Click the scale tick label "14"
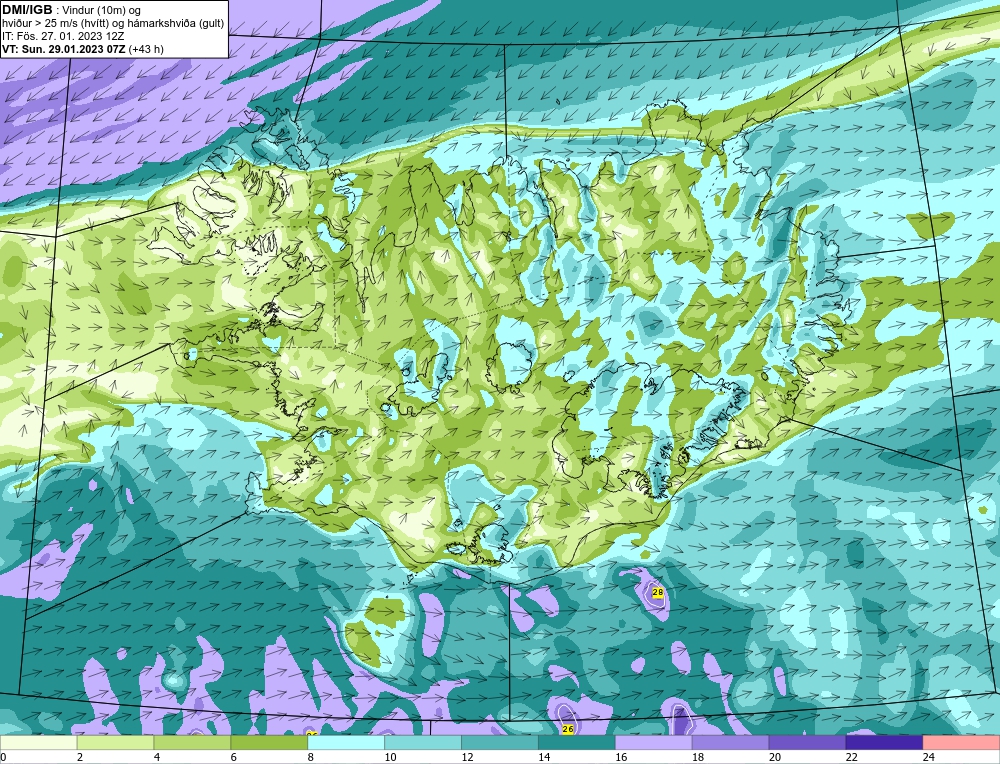 point(544,757)
